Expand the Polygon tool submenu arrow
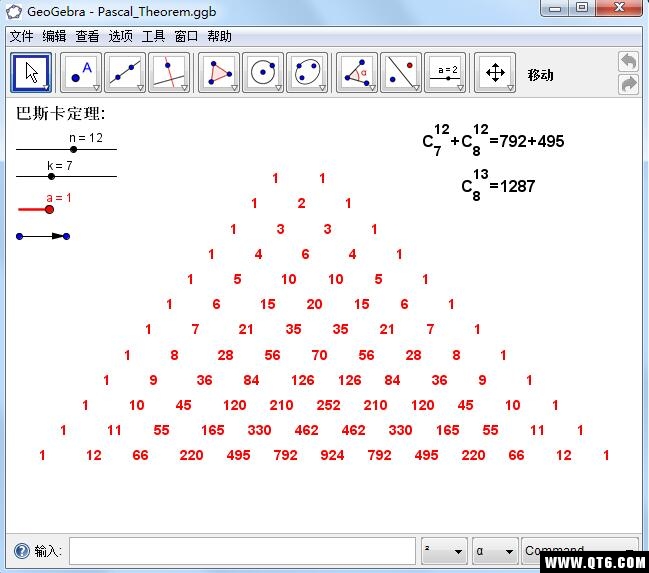 coord(234,88)
